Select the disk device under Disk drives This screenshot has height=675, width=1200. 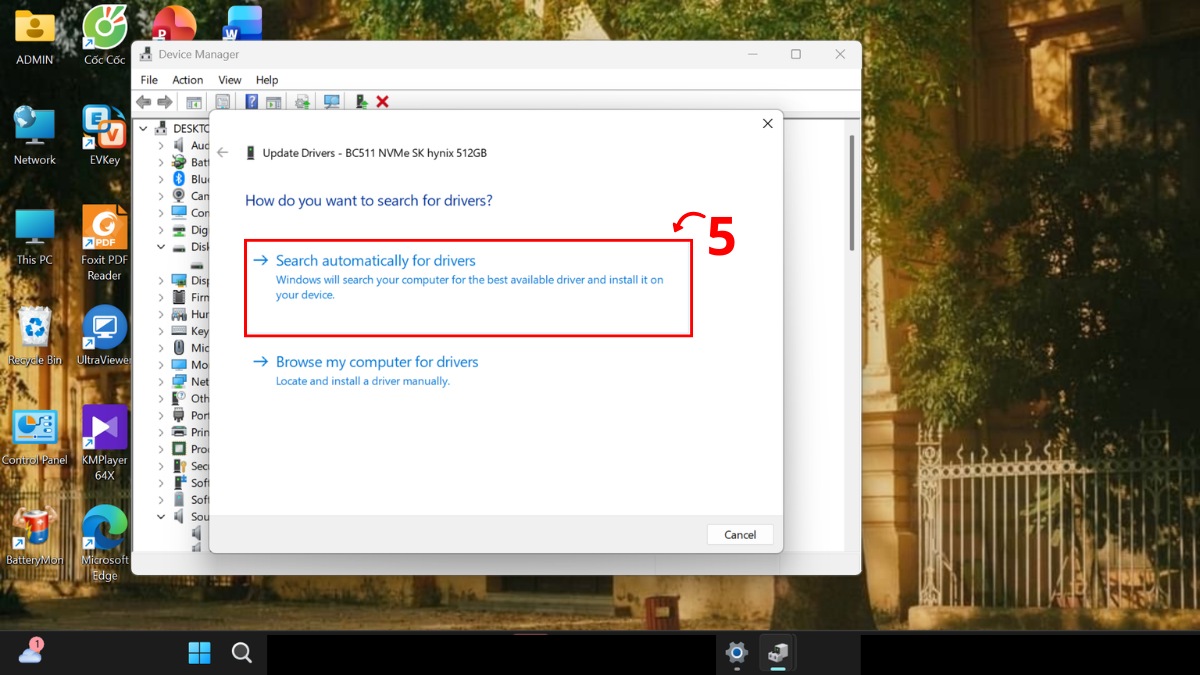click(197, 264)
